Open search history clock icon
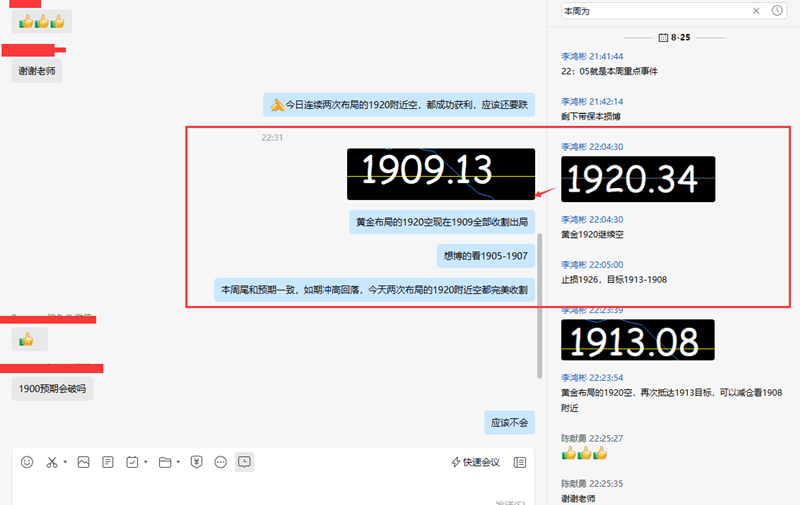 777,10
